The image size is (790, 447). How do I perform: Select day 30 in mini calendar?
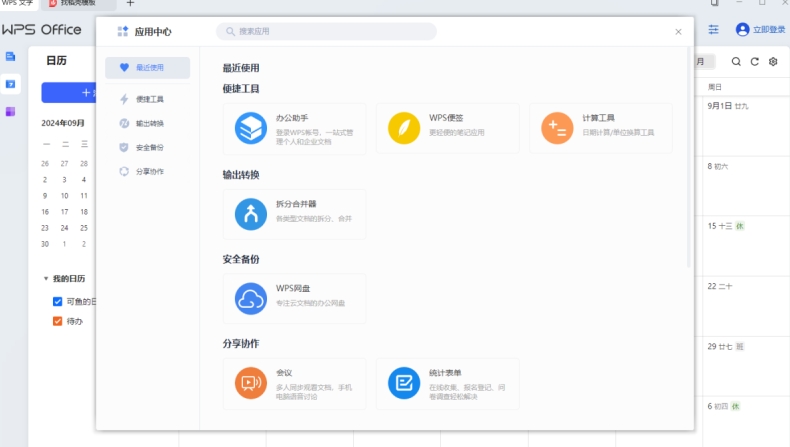(x=45, y=244)
